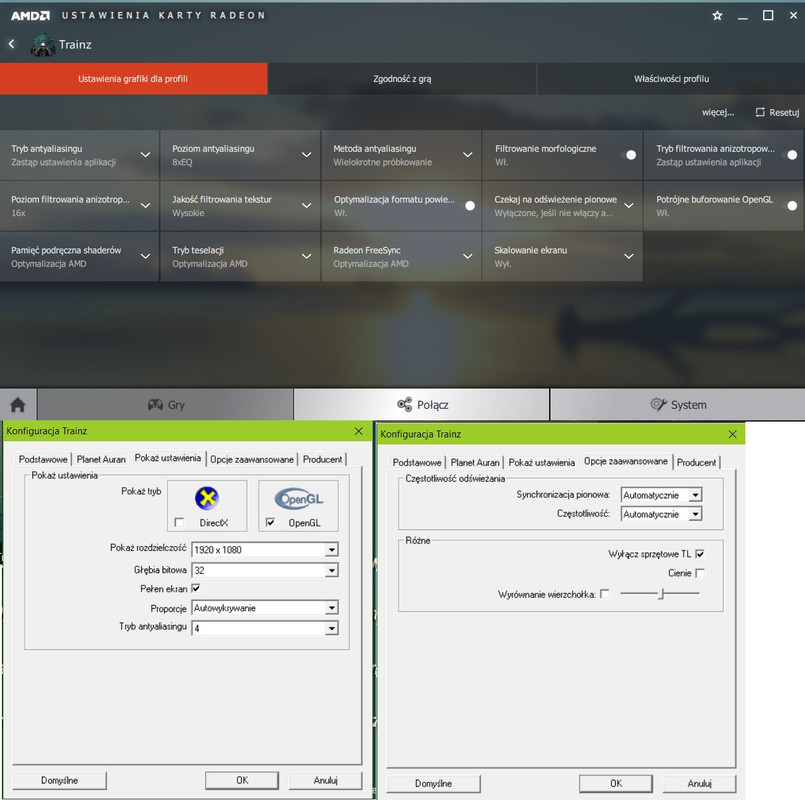805x800 pixels.
Task: Open the Gry bottom tab
Action: pyautogui.click(x=165, y=405)
